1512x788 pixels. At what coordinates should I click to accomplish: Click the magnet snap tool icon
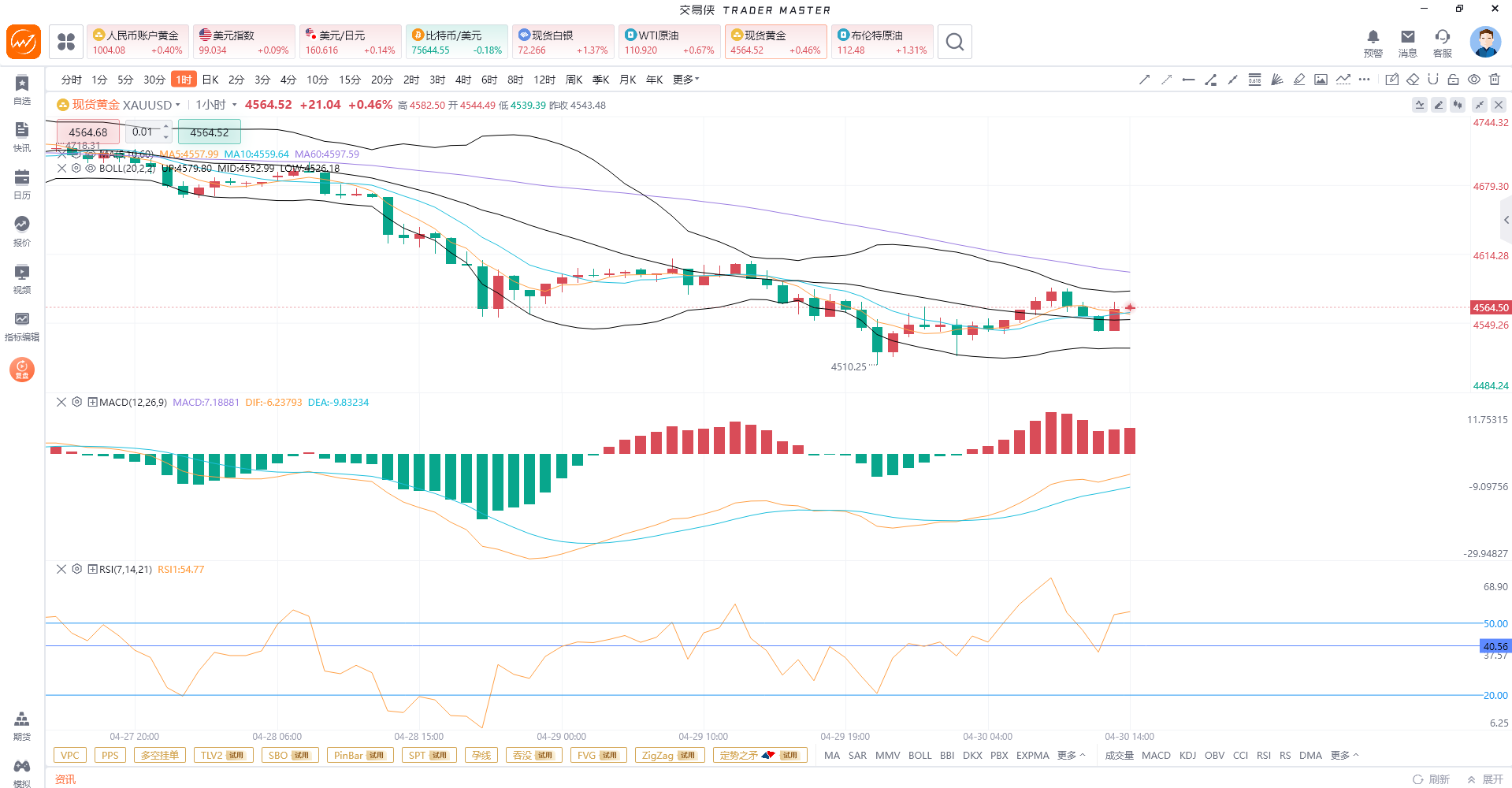[x=1433, y=80]
